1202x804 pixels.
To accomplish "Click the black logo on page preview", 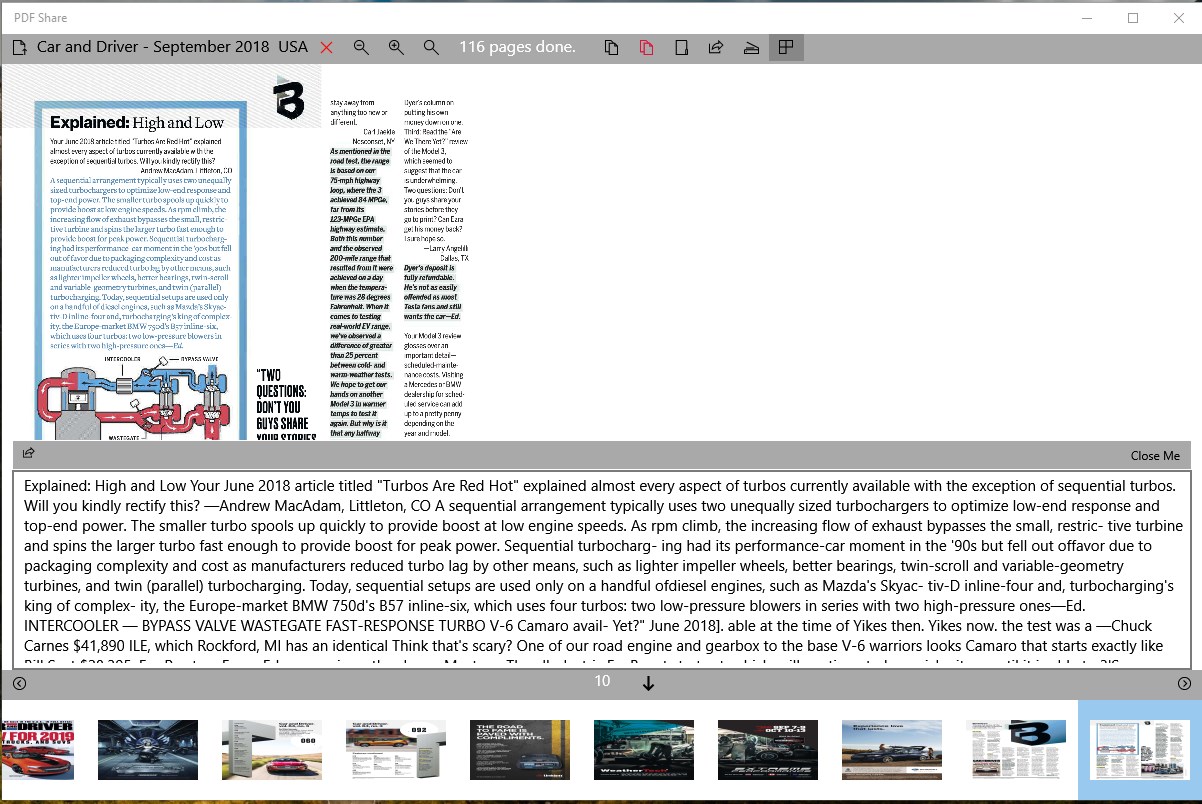I will tap(289, 98).
